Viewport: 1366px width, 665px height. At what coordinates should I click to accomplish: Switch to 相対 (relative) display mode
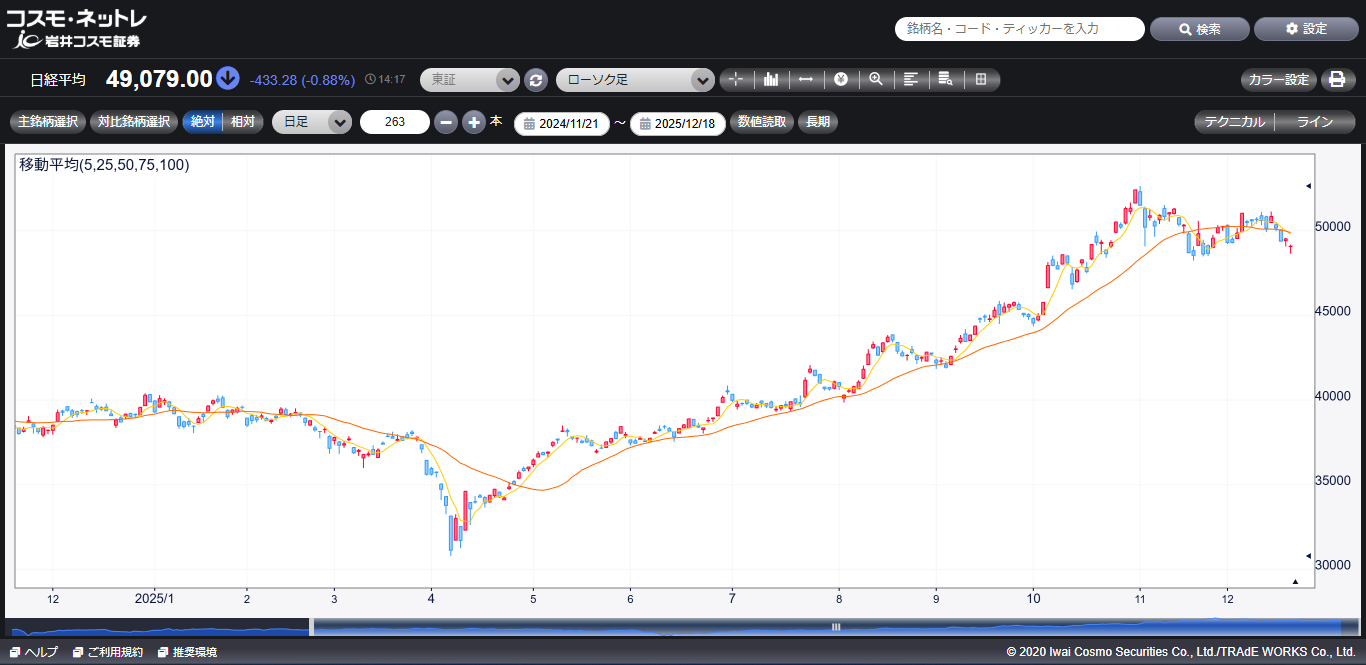[242, 122]
